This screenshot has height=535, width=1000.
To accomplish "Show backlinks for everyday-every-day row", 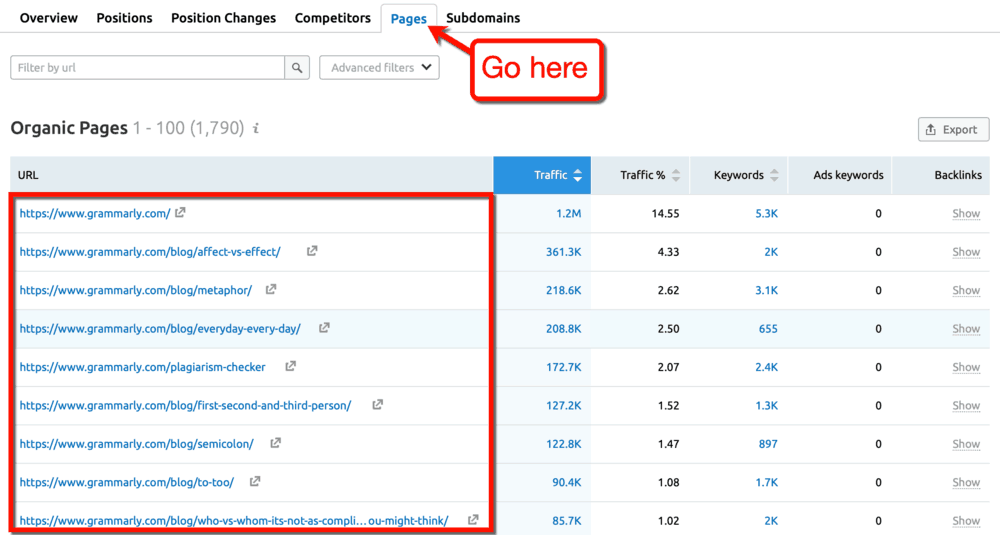I will coord(966,328).
